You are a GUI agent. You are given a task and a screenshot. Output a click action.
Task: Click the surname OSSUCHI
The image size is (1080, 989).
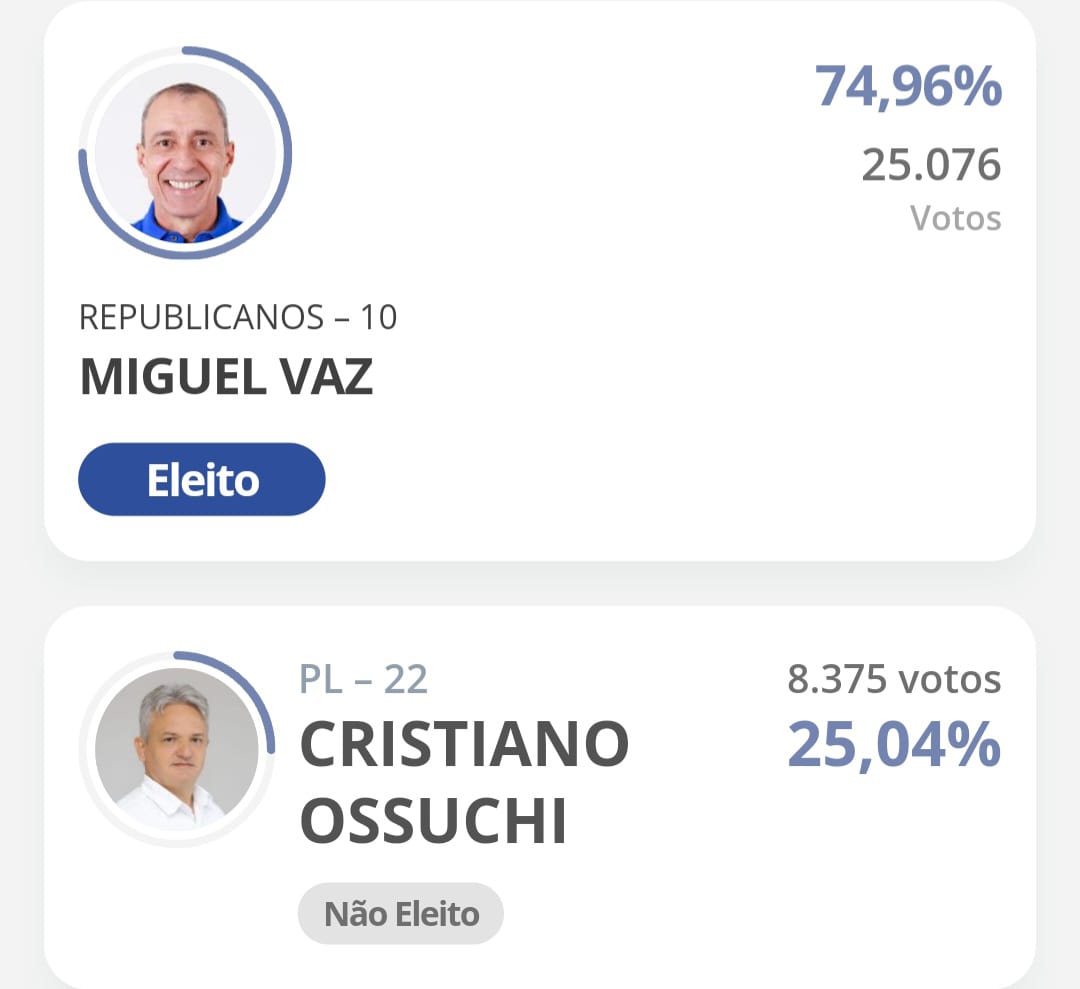pos(434,822)
